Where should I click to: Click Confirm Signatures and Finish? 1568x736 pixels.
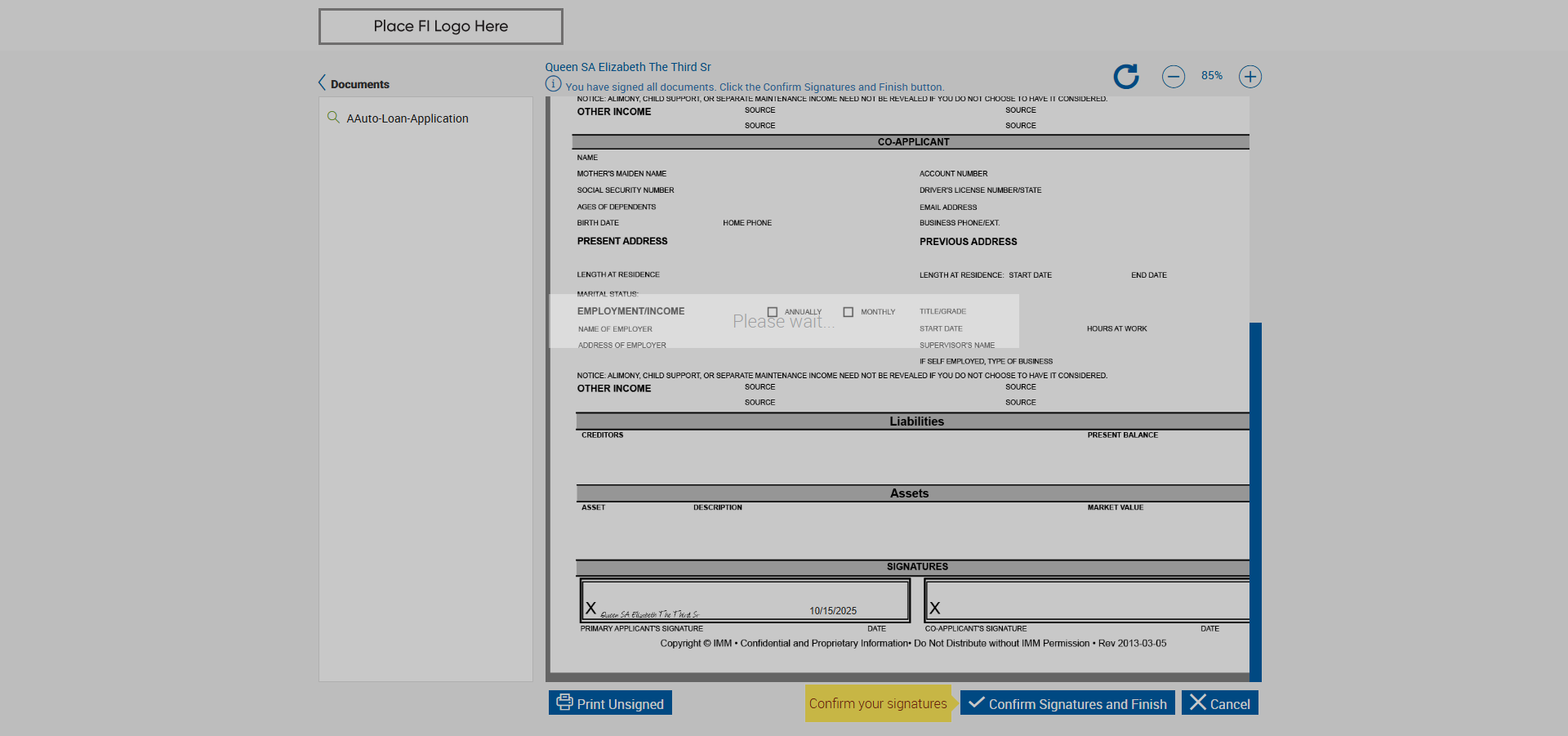[1067, 703]
